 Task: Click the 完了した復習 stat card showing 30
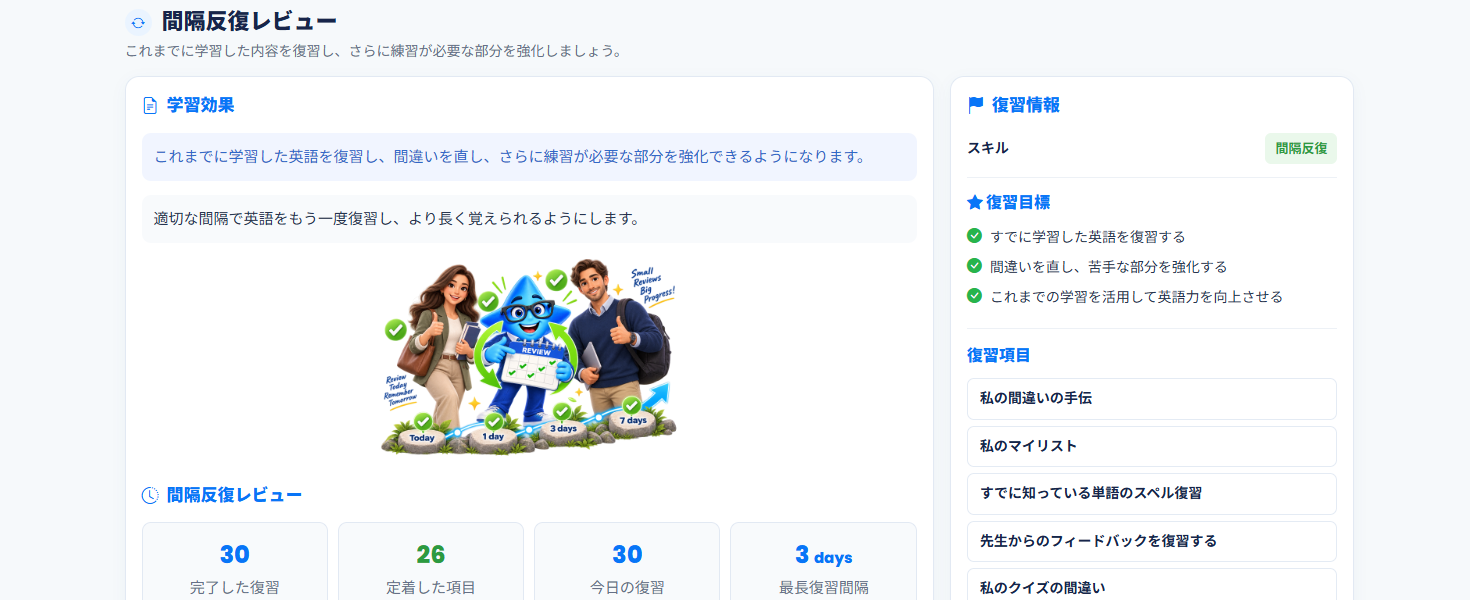tap(235, 561)
